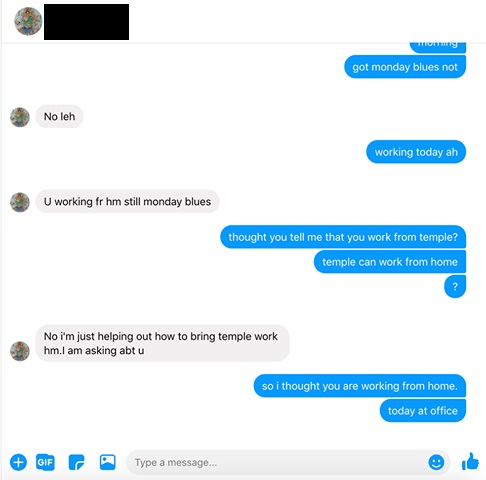This screenshot has width=486, height=480.
Task: Send a thumbs-up like
Action: click(470, 462)
